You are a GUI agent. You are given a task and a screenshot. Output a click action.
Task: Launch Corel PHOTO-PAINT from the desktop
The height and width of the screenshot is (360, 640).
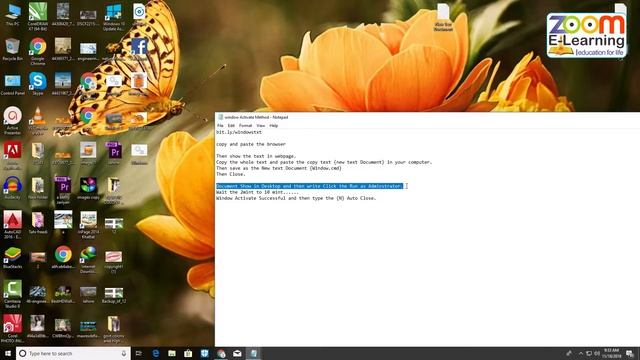click(13, 328)
